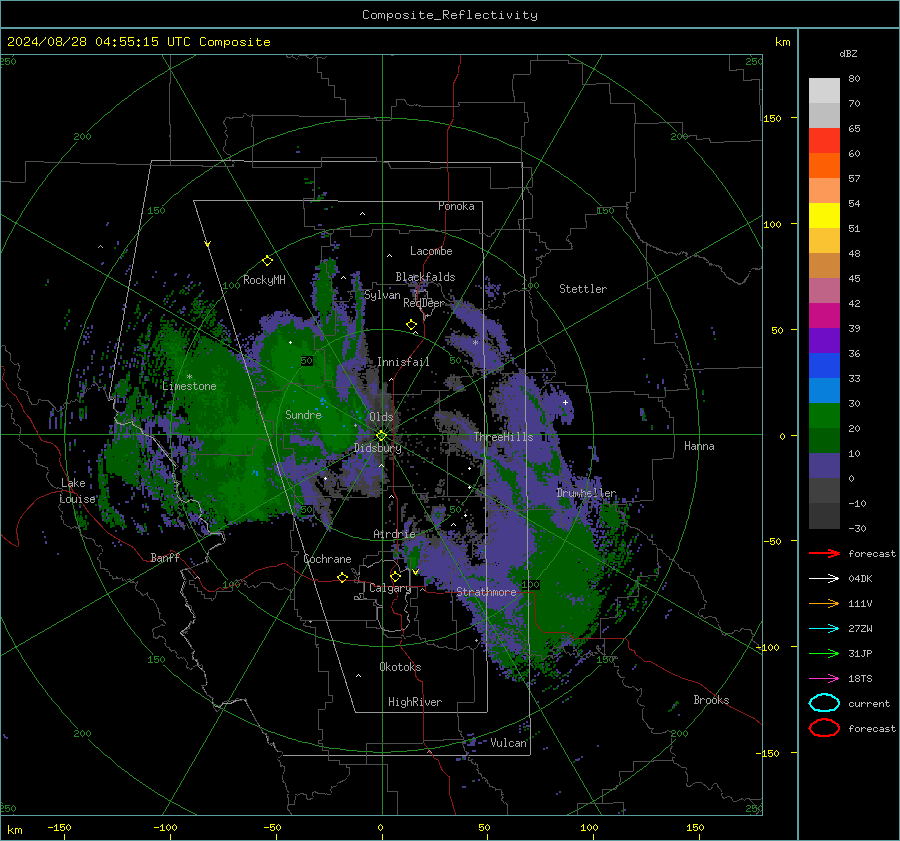Screen dimensions: 900x841
Task: Click the HighRiver city label
Action: click(415, 702)
